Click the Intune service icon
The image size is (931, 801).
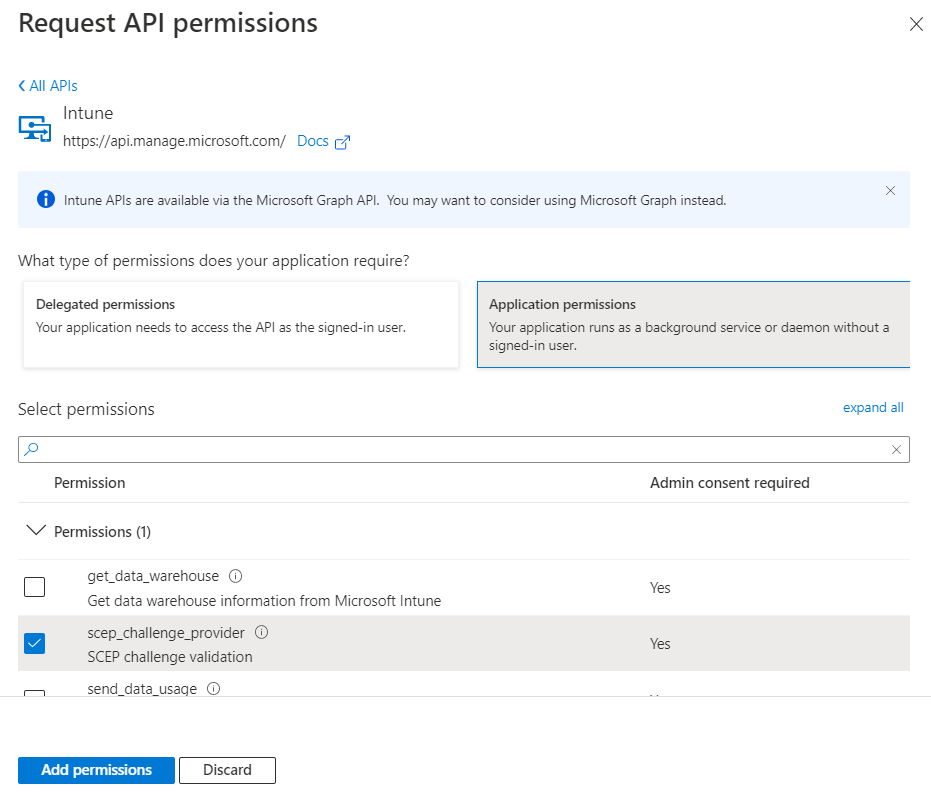[x=35, y=128]
